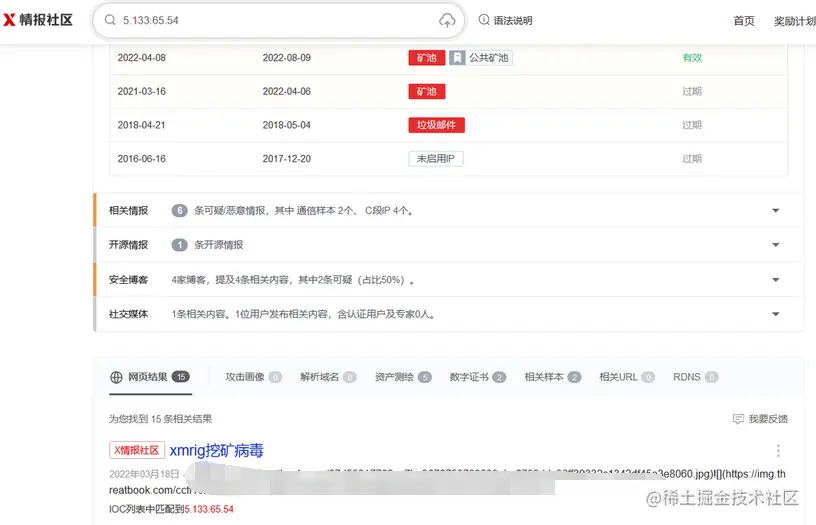Click the search magnifier icon
Viewport: 816px width, 525px height.
(110, 20)
